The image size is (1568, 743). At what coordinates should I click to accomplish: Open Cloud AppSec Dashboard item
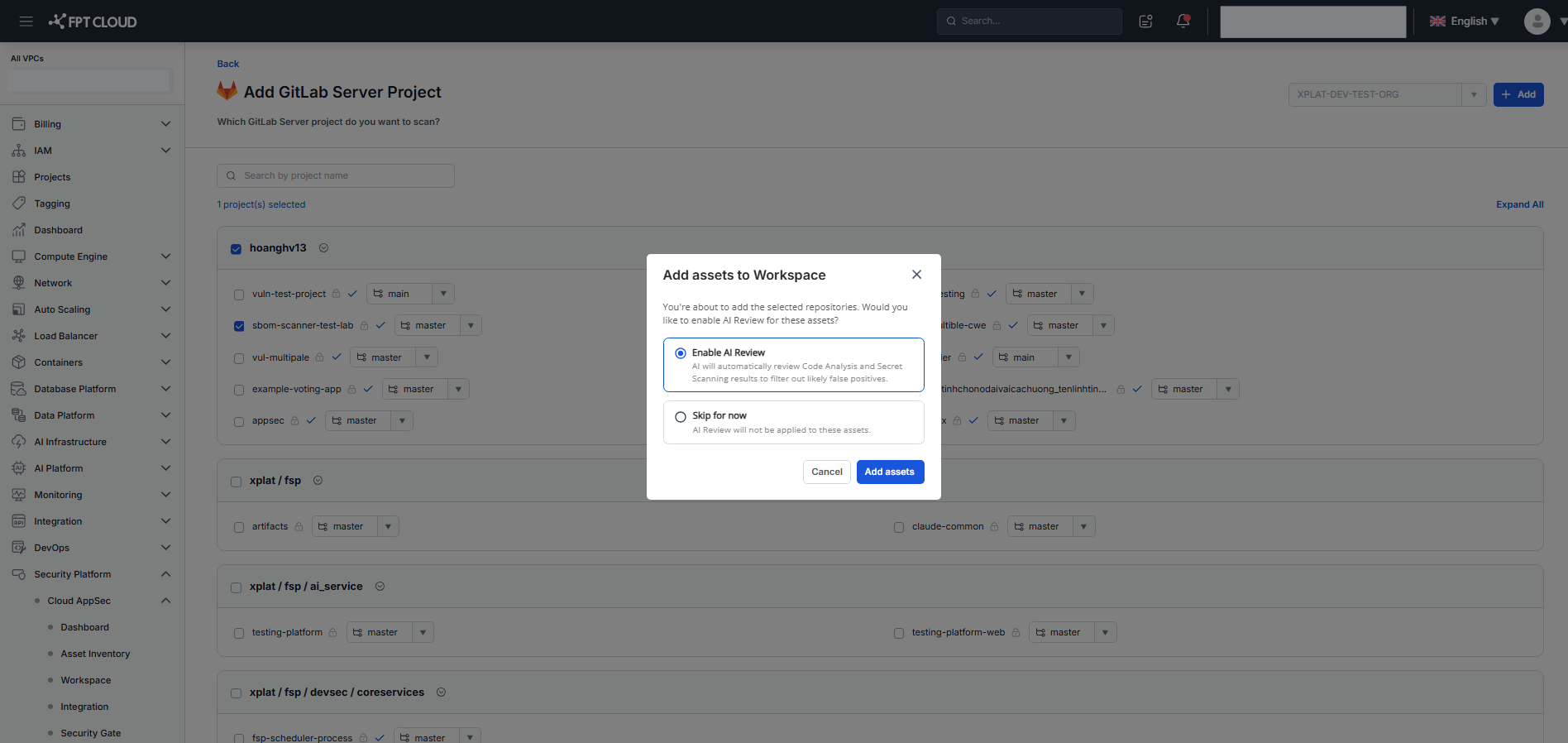click(85, 627)
